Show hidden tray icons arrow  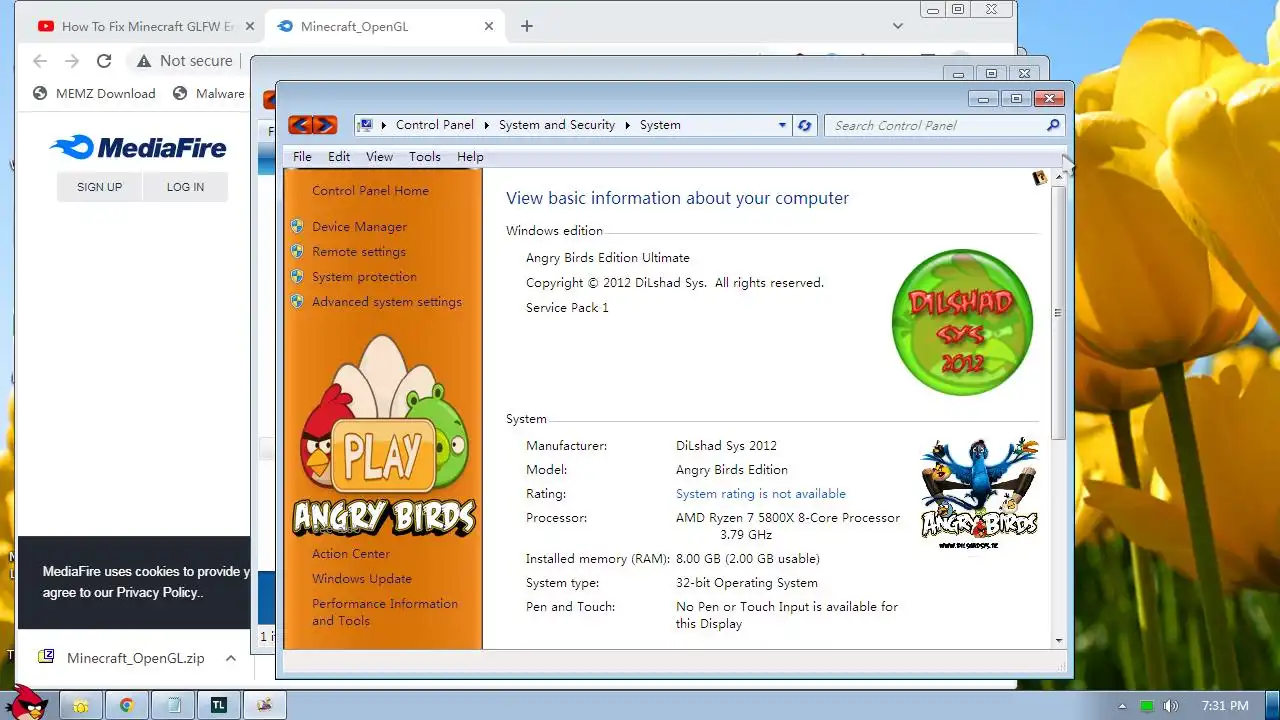[1122, 706]
